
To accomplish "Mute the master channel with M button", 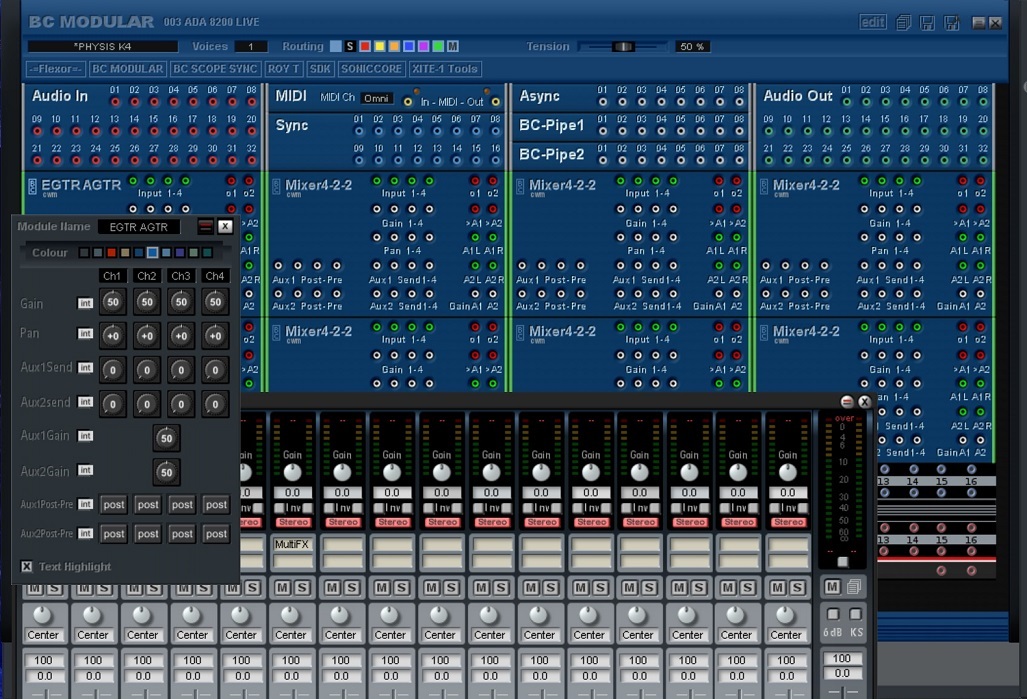I will (832, 586).
